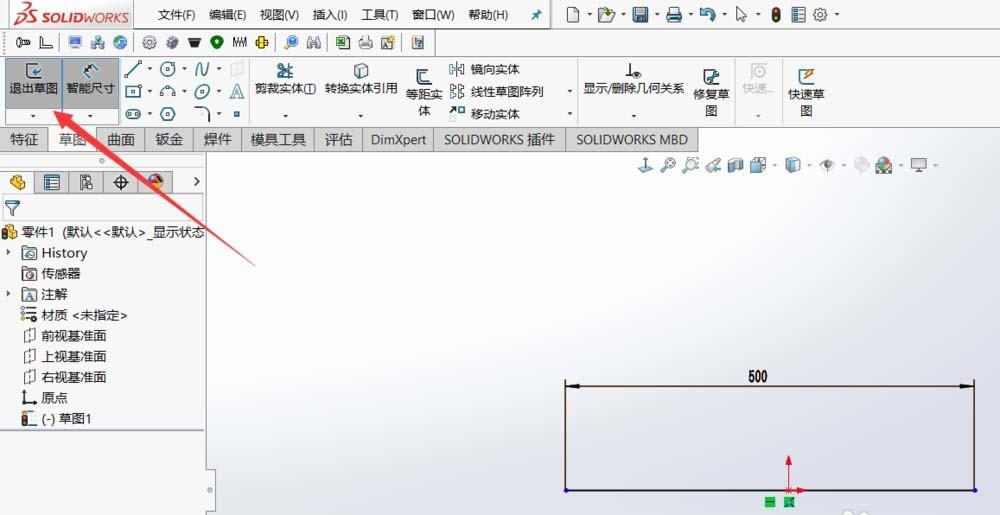
Task: Select the Point sketch tool
Action: [x=237, y=114]
